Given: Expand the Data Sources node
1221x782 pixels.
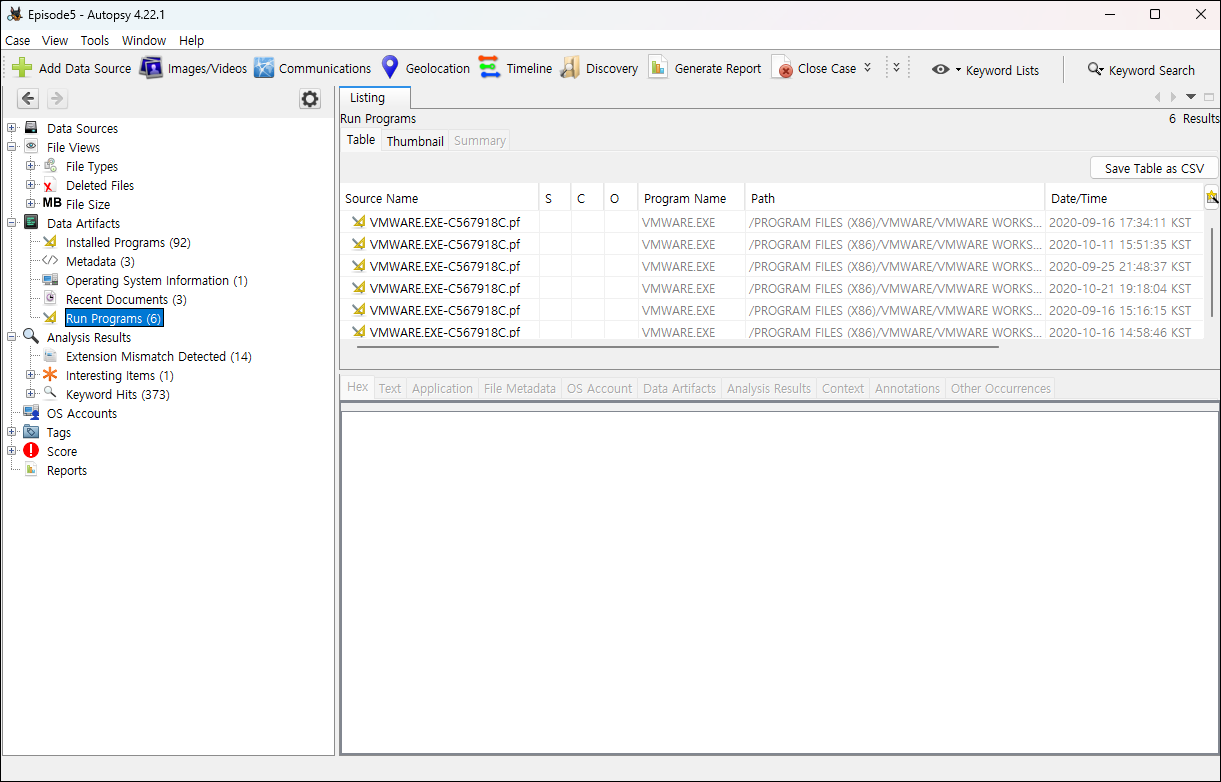Looking at the screenshot, I should pyautogui.click(x=12, y=128).
